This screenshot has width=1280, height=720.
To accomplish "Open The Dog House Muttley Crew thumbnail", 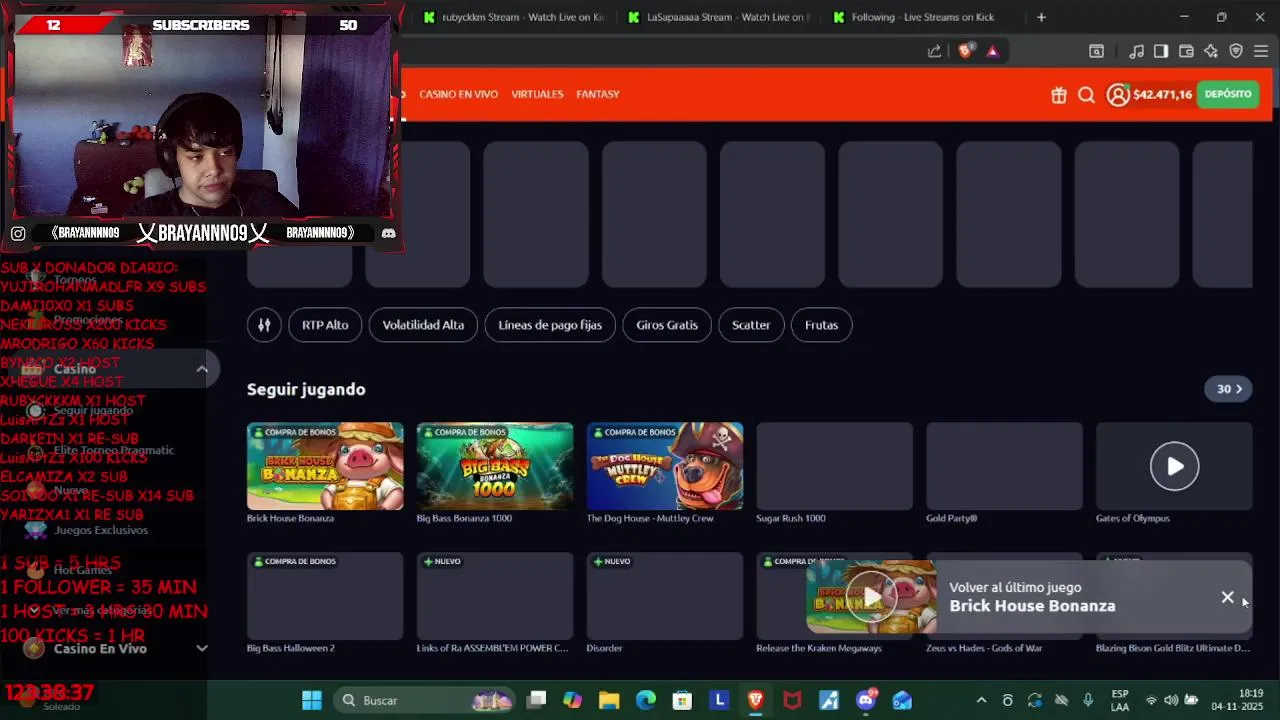I will [665, 466].
